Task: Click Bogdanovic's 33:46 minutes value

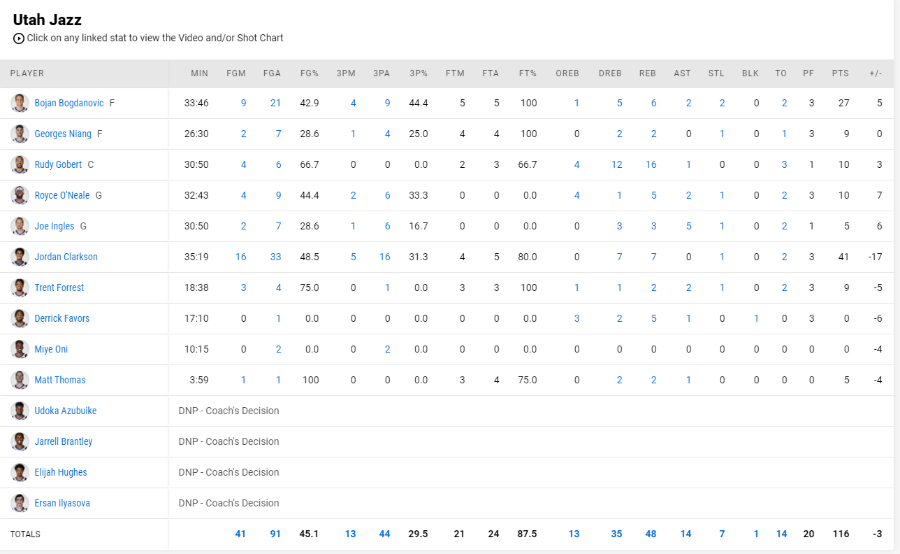Action: click(x=196, y=103)
